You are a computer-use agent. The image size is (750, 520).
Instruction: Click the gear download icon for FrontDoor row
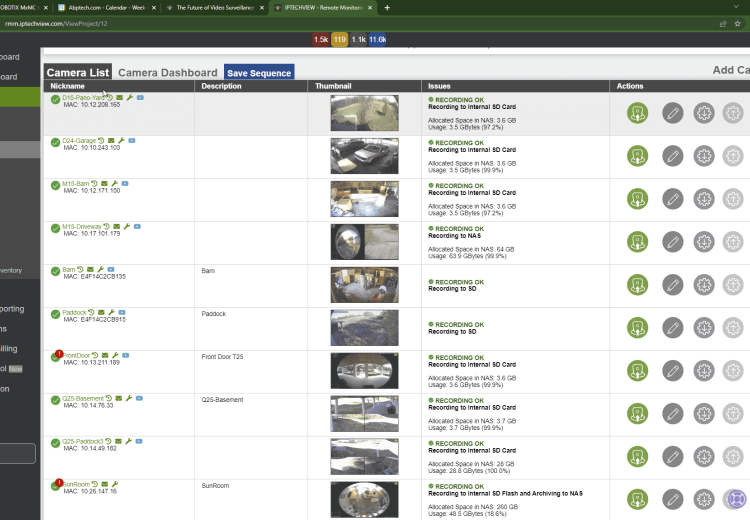point(704,371)
